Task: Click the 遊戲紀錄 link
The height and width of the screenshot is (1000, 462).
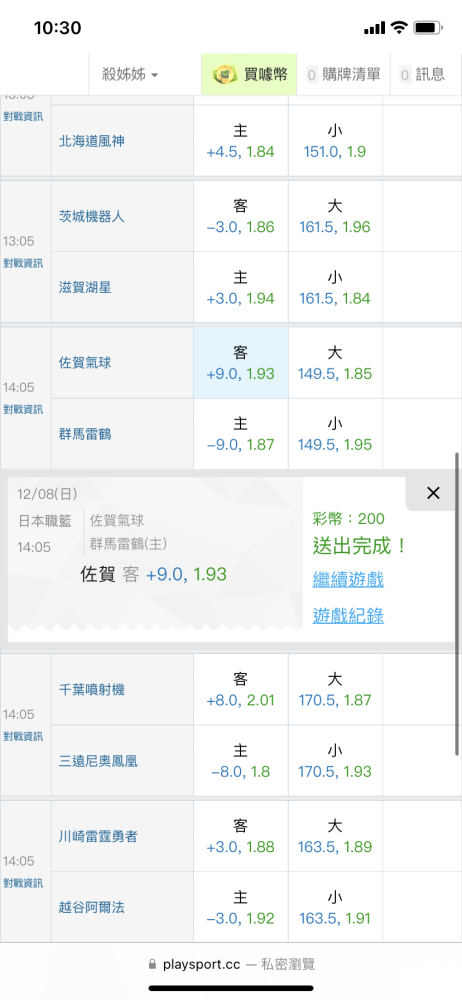Action: pos(348,615)
